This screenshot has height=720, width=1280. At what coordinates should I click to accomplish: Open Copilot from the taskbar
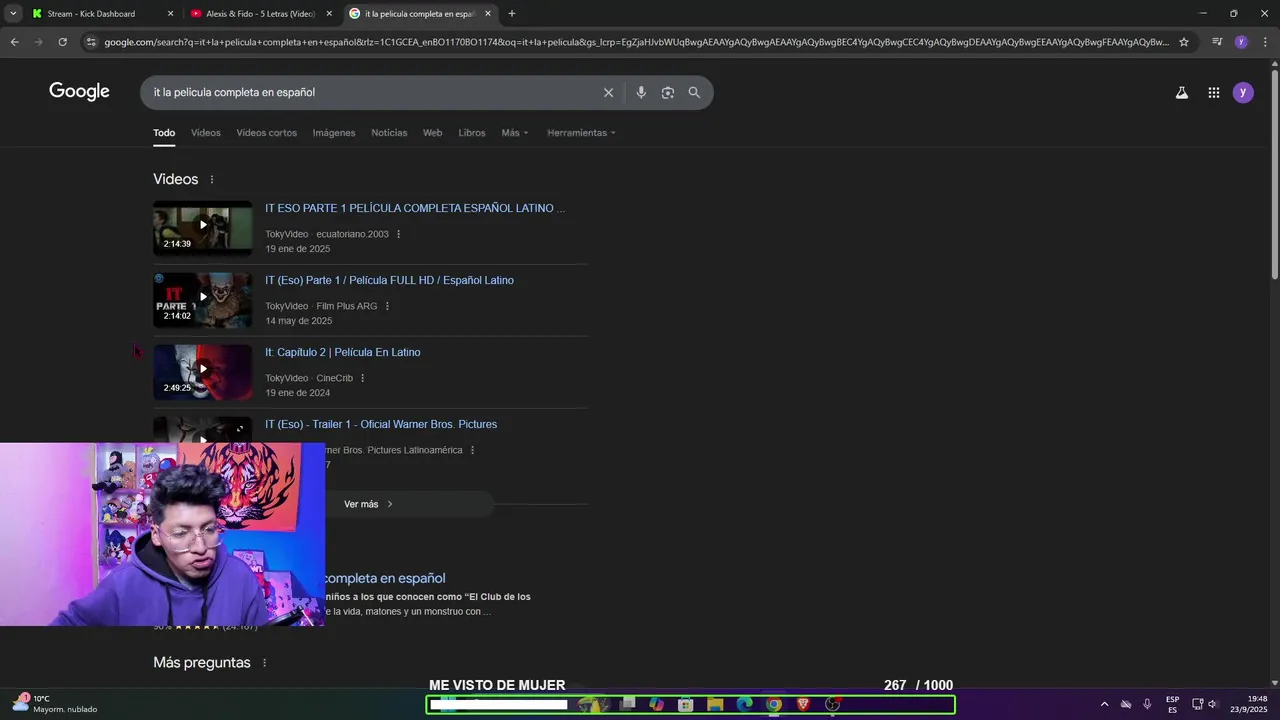(x=656, y=705)
